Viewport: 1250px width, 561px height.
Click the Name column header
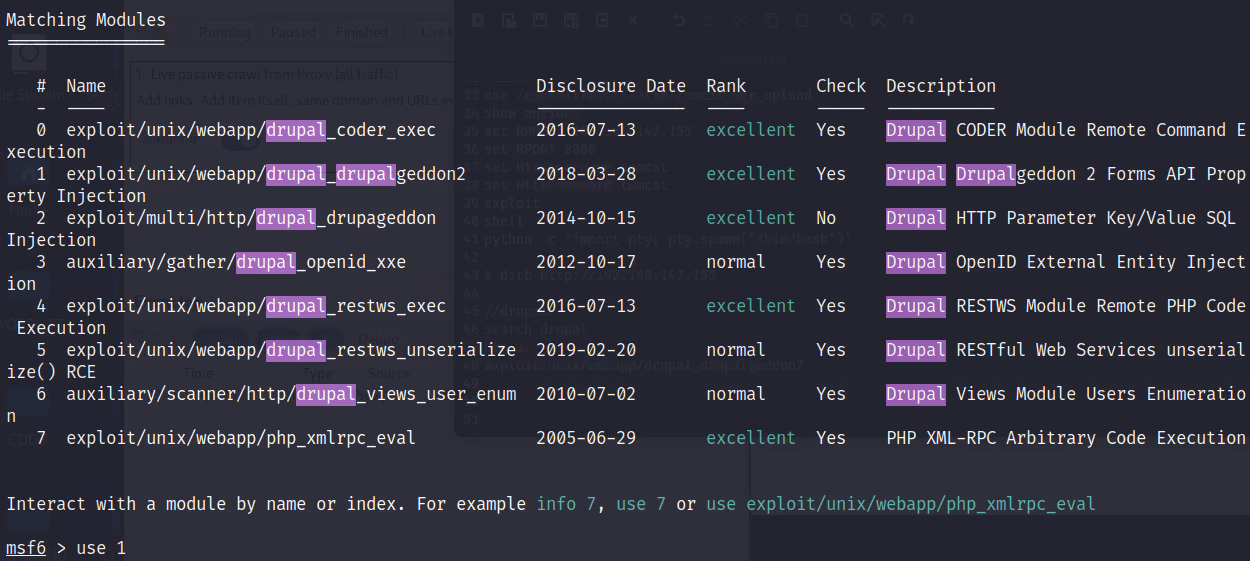pyautogui.click(x=86, y=86)
